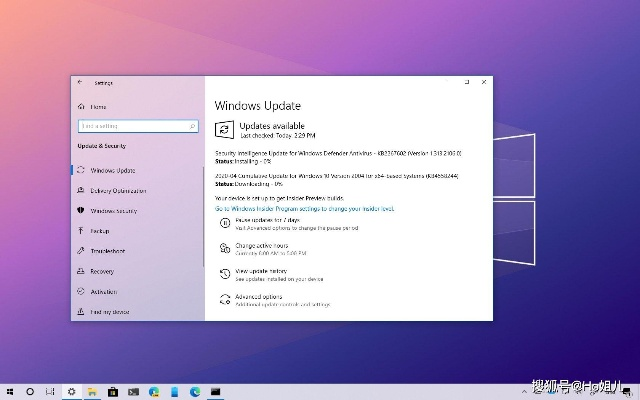Viewport: 640px width, 400px height.
Task: Click the Advanced options gear icon
Action: pyautogui.click(x=223, y=300)
